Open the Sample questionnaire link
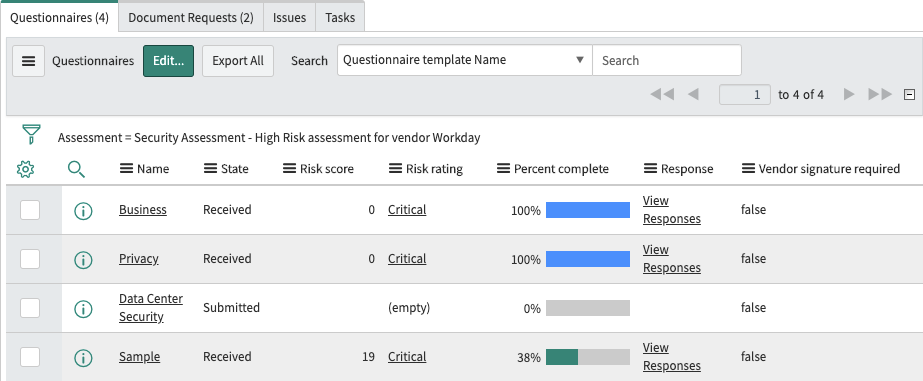This screenshot has width=923, height=381. tap(140, 356)
